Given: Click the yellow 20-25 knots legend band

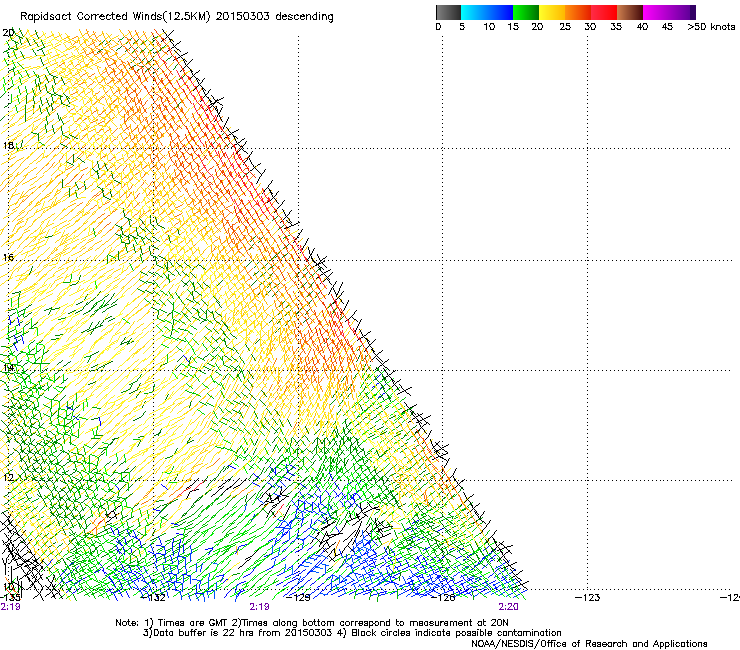Looking at the screenshot, I should pos(552,12).
